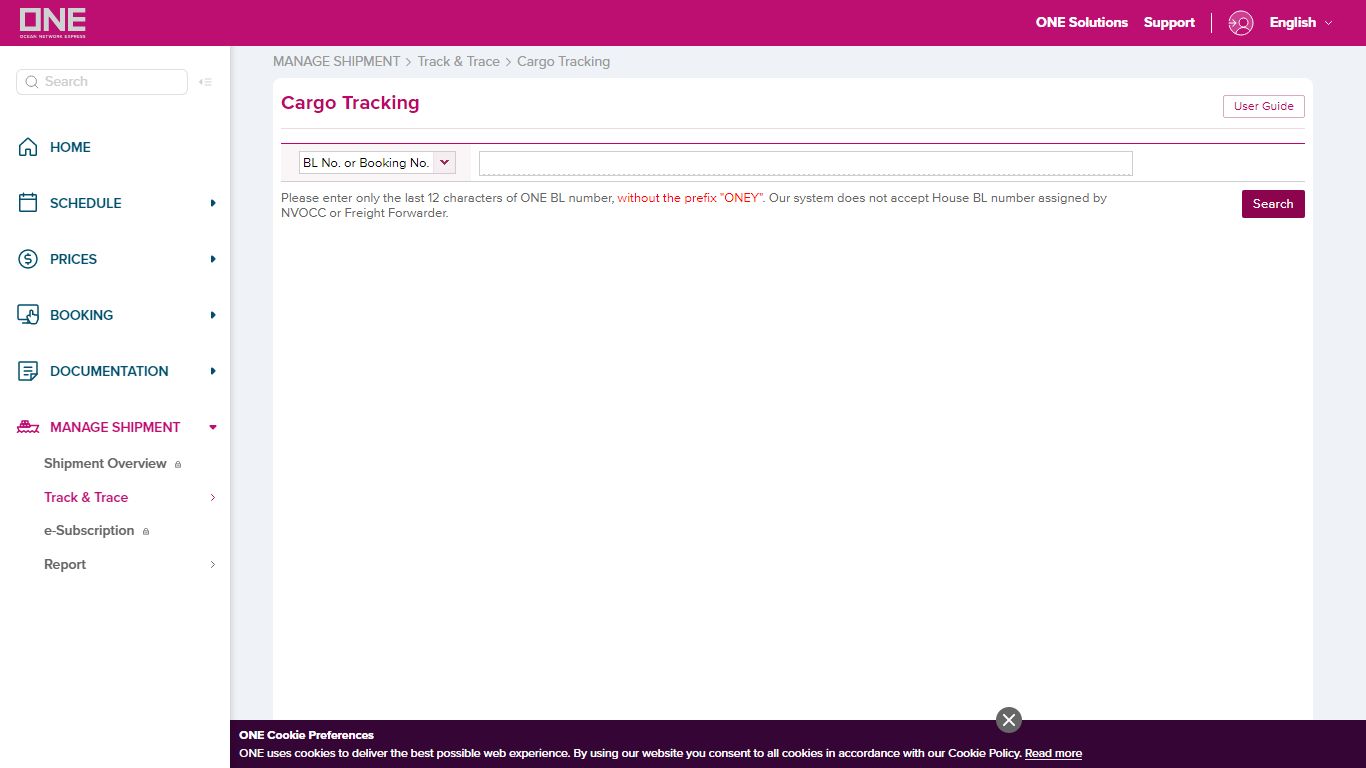The height and width of the screenshot is (768, 1366).
Task: Click the Manage Shipment ship icon
Action: [28, 427]
